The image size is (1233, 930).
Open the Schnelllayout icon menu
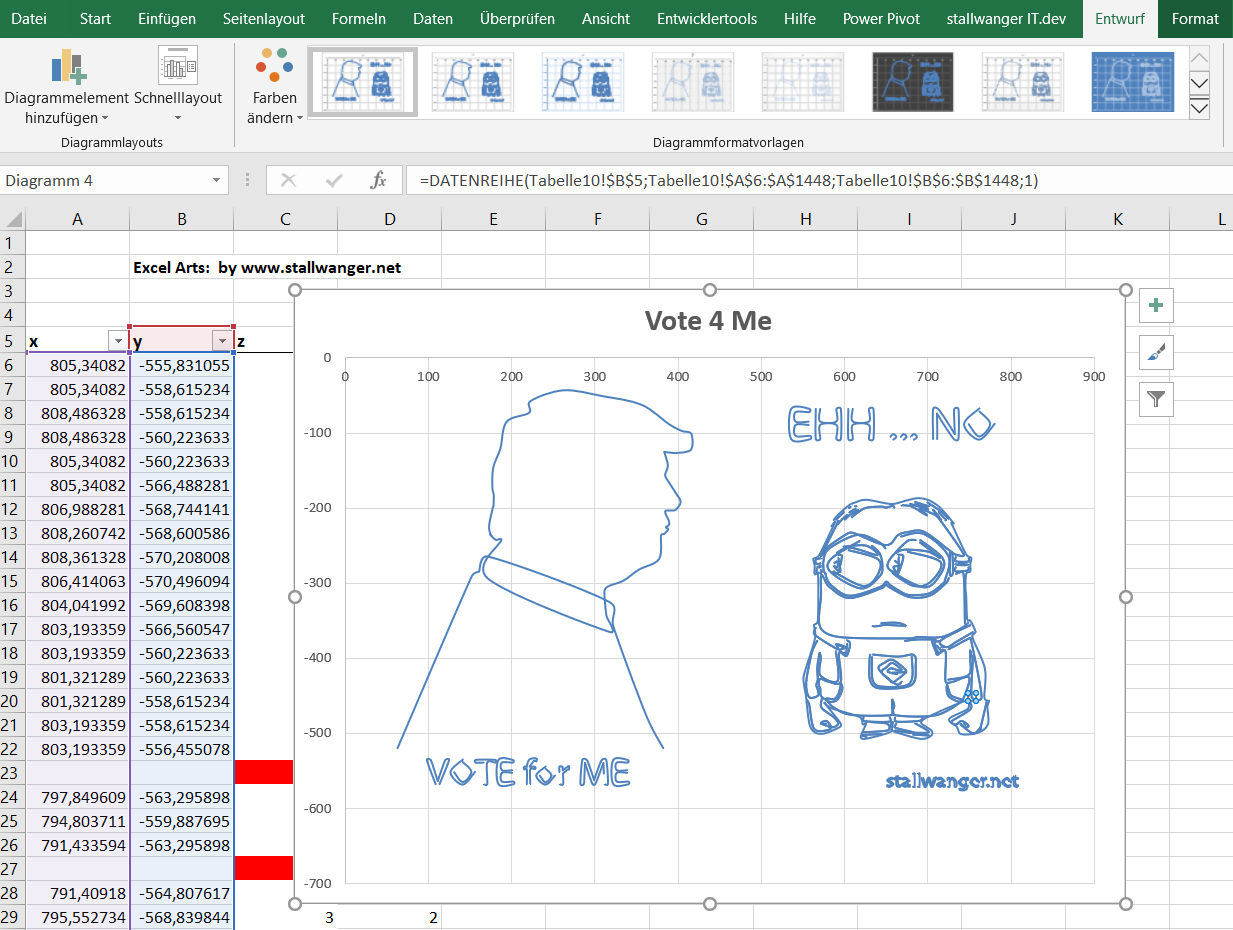click(178, 66)
